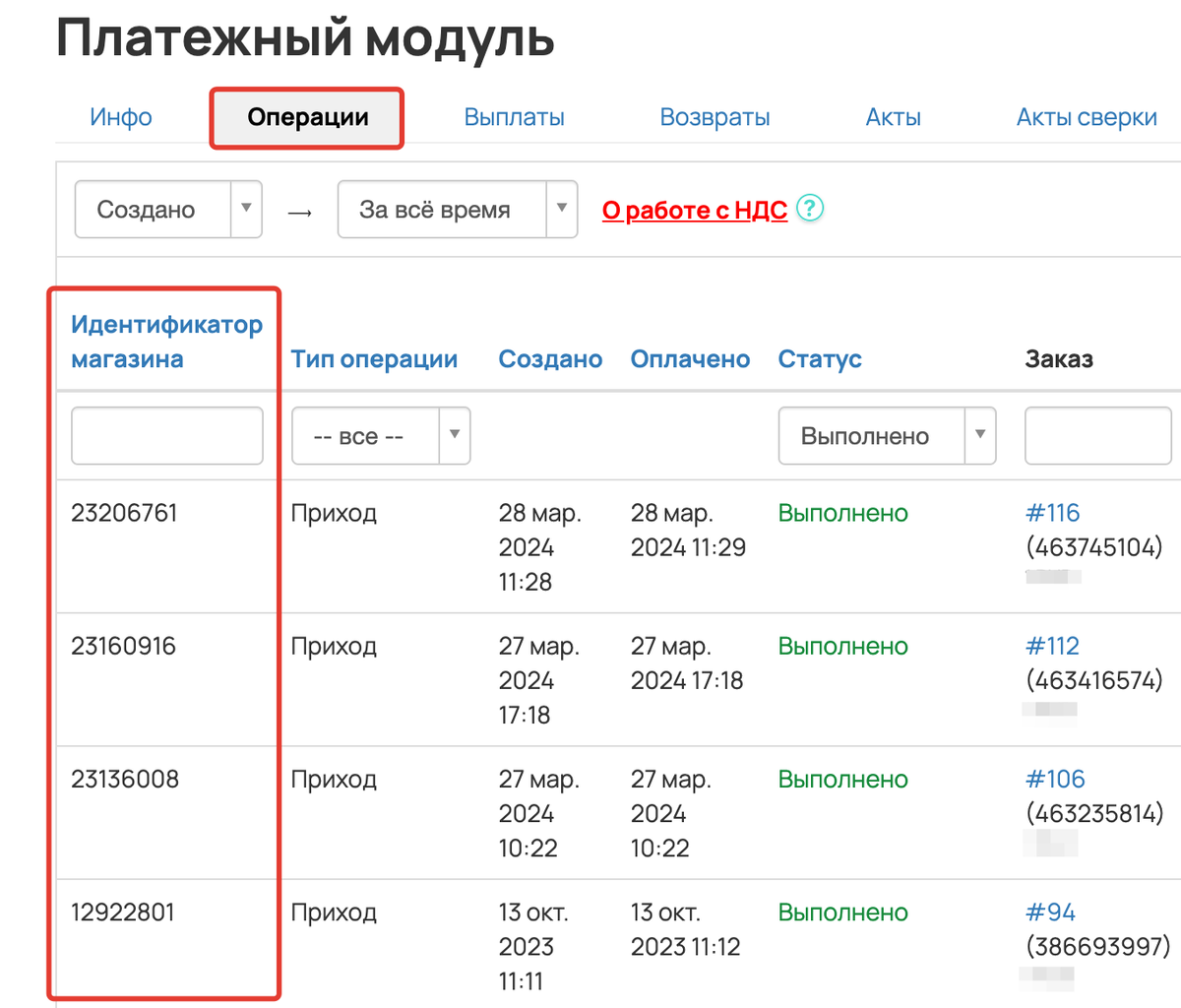Select the Операции tab
This screenshot has height=1008, width=1181.
(x=307, y=117)
